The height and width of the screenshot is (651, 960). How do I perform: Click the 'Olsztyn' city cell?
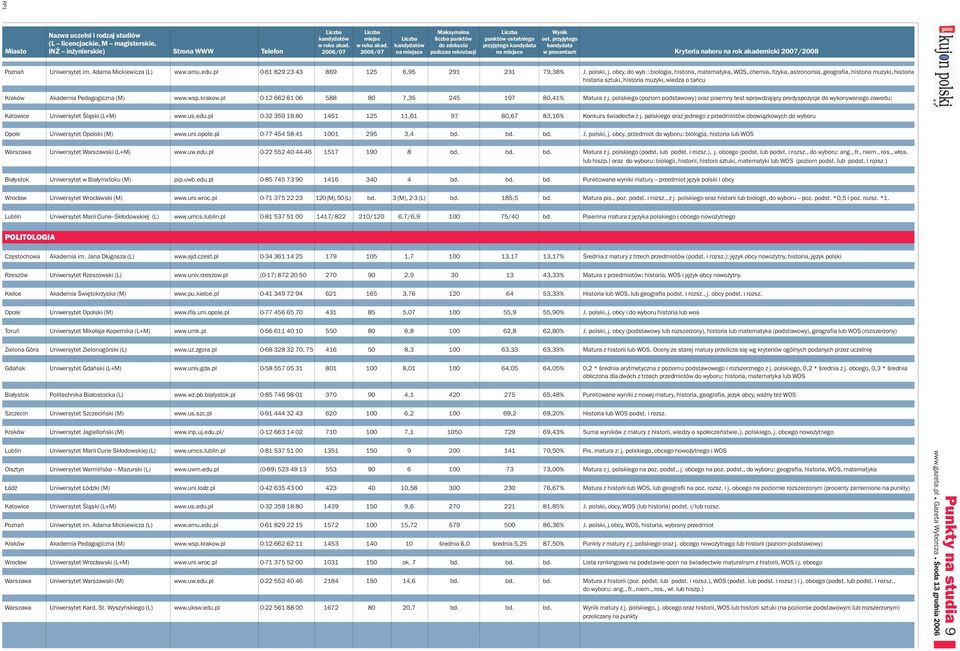15,469
